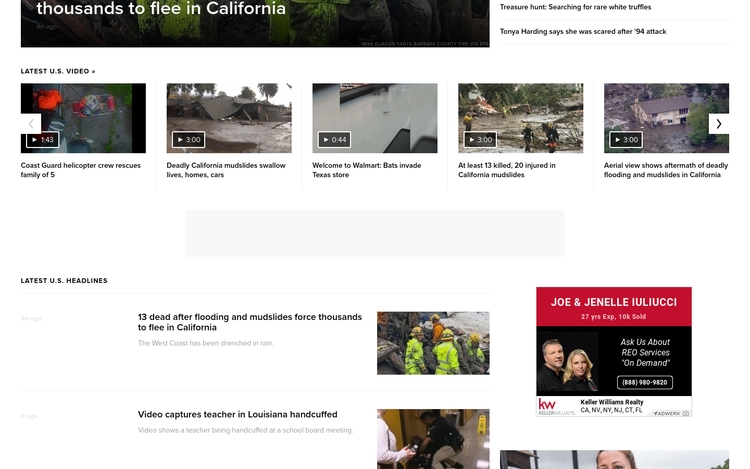The width and height of the screenshot is (750, 469).
Task: Play the 3:00 aerial view mudslides video
Action: click(626, 140)
